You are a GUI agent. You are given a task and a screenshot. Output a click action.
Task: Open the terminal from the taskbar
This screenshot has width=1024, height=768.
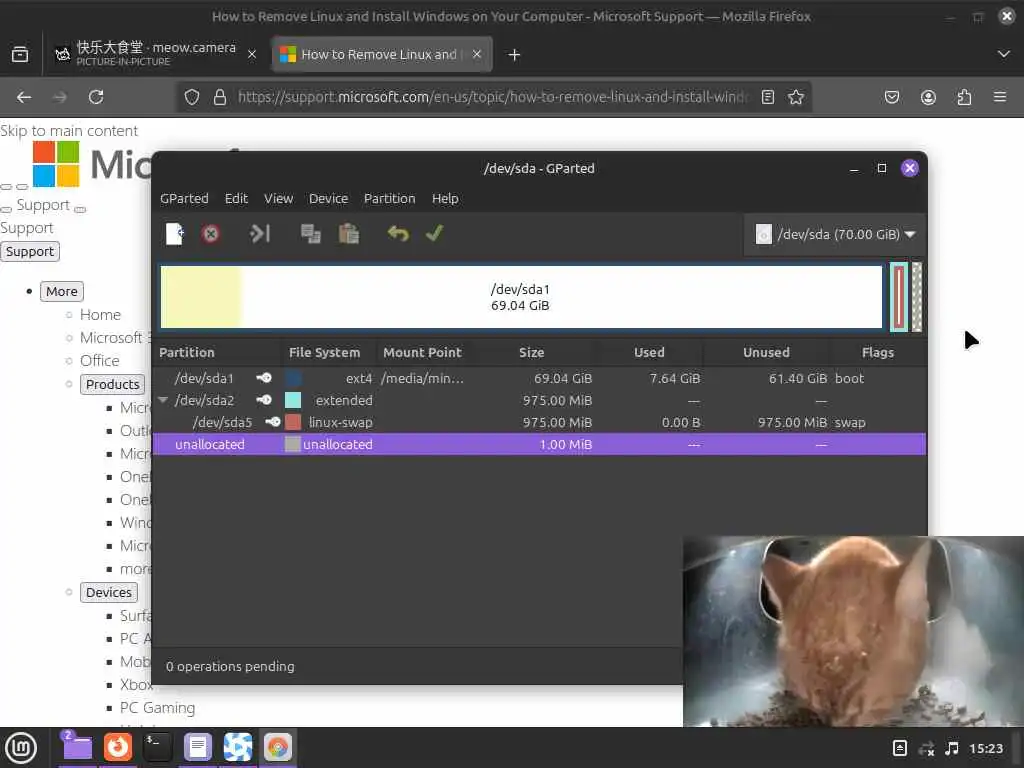(x=157, y=746)
